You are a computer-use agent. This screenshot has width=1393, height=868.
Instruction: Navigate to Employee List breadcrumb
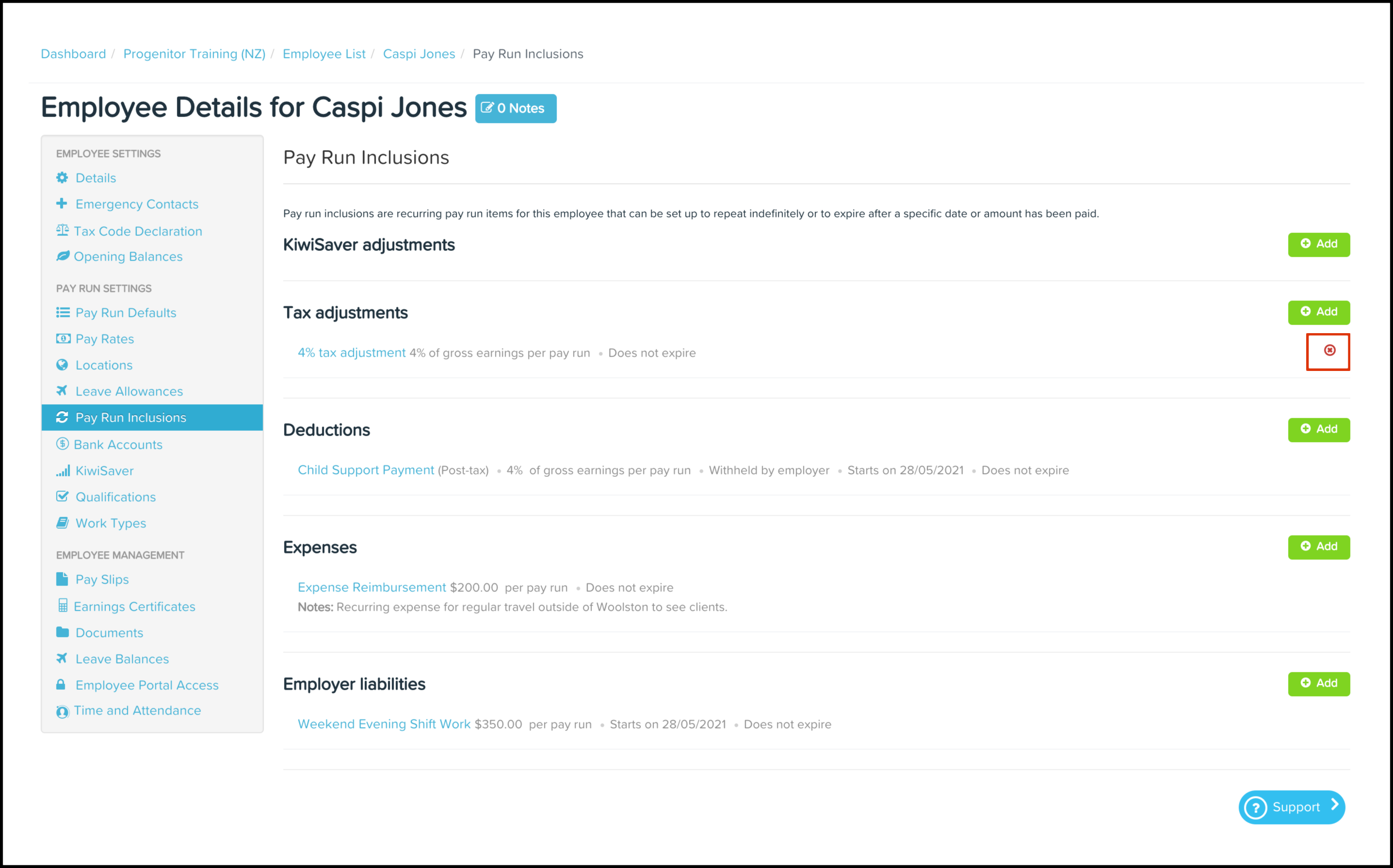324,54
